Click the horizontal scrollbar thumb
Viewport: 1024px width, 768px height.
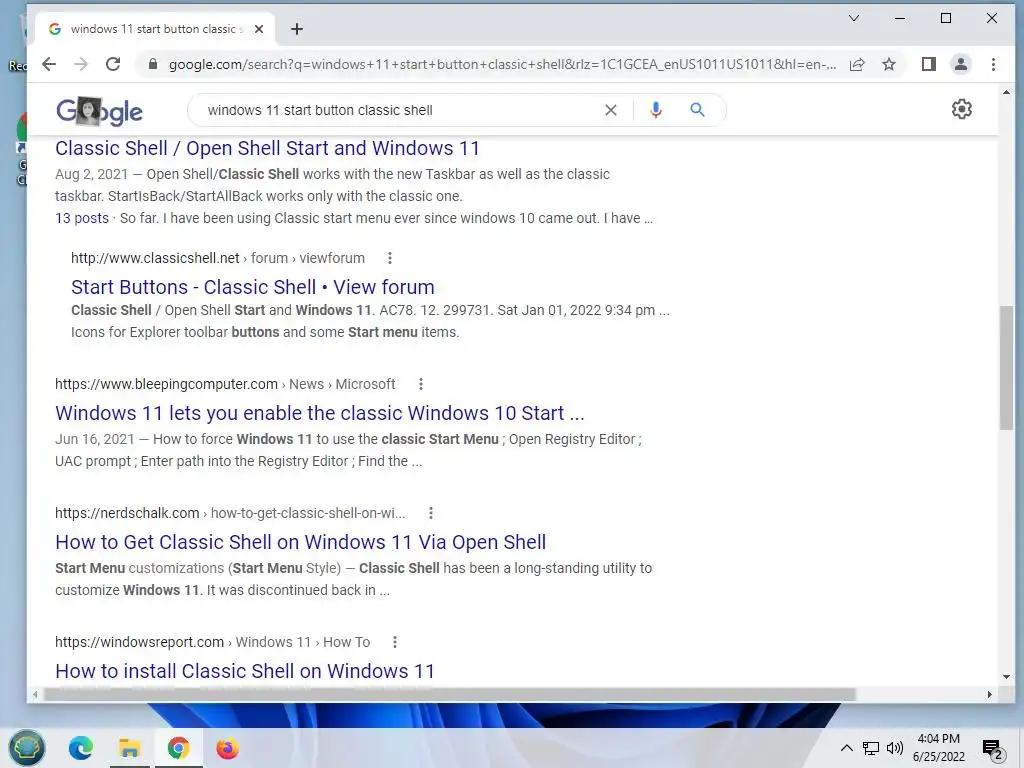[449, 694]
